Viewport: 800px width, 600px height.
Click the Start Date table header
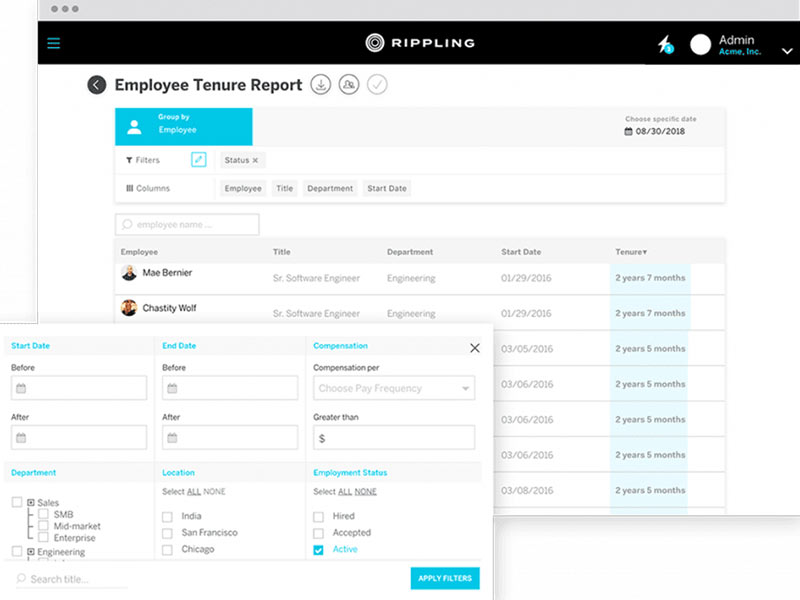521,252
